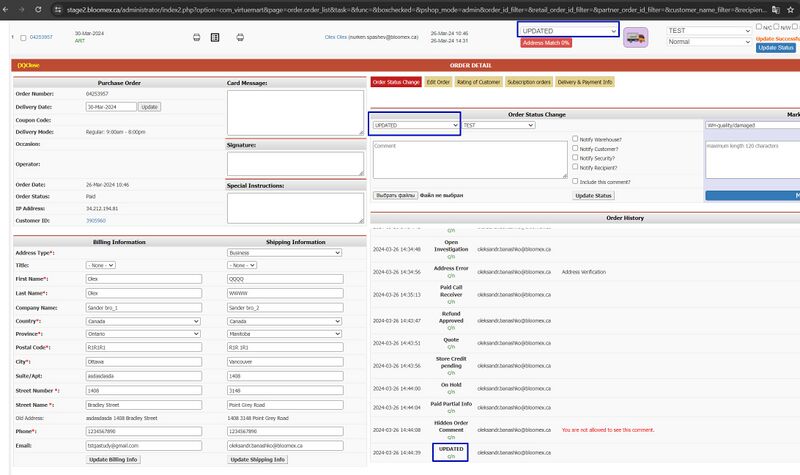Open the order list sheet icon

pyautogui.click(x=215, y=37)
